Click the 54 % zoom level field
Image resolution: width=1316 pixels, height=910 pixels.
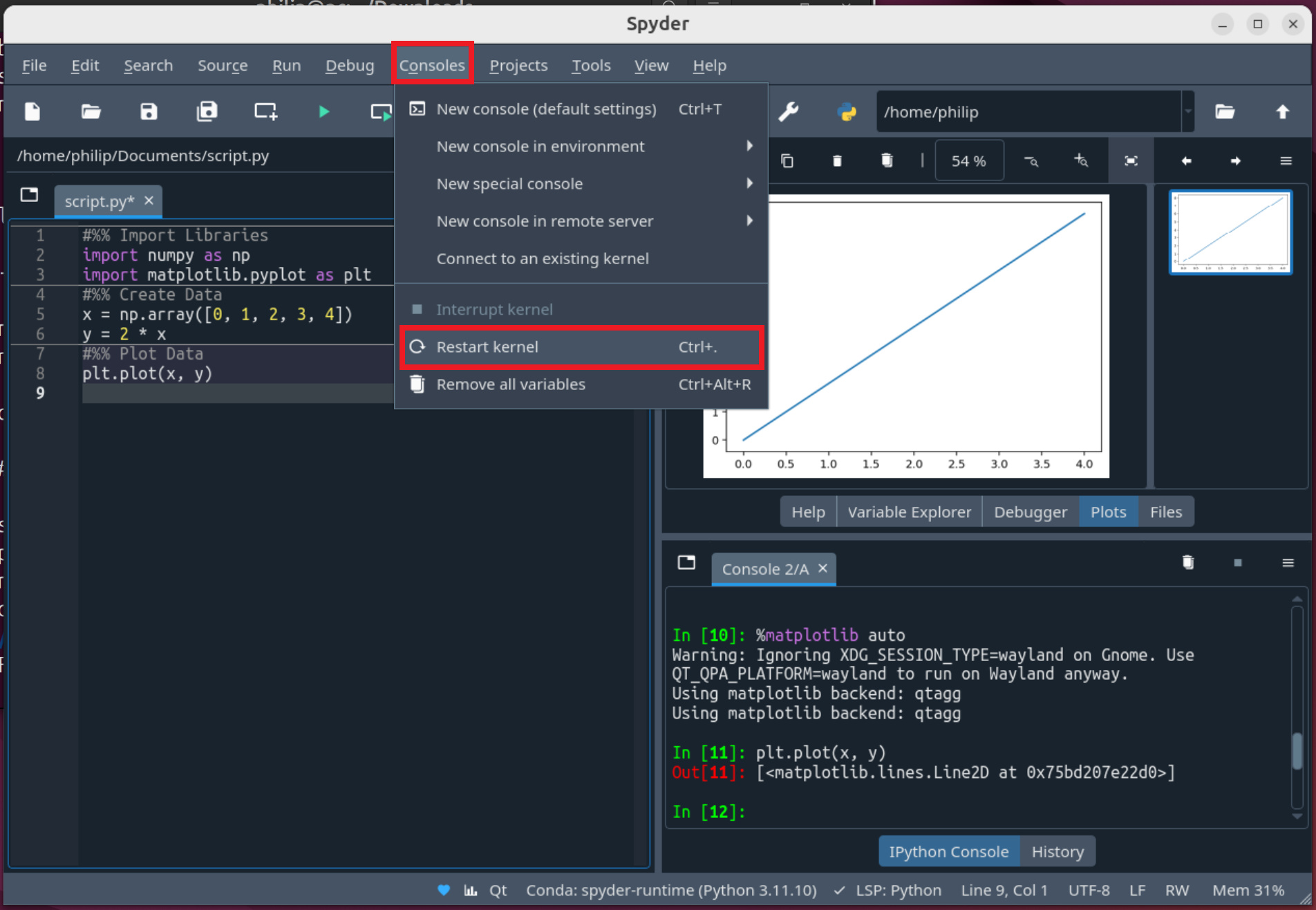[968, 161]
